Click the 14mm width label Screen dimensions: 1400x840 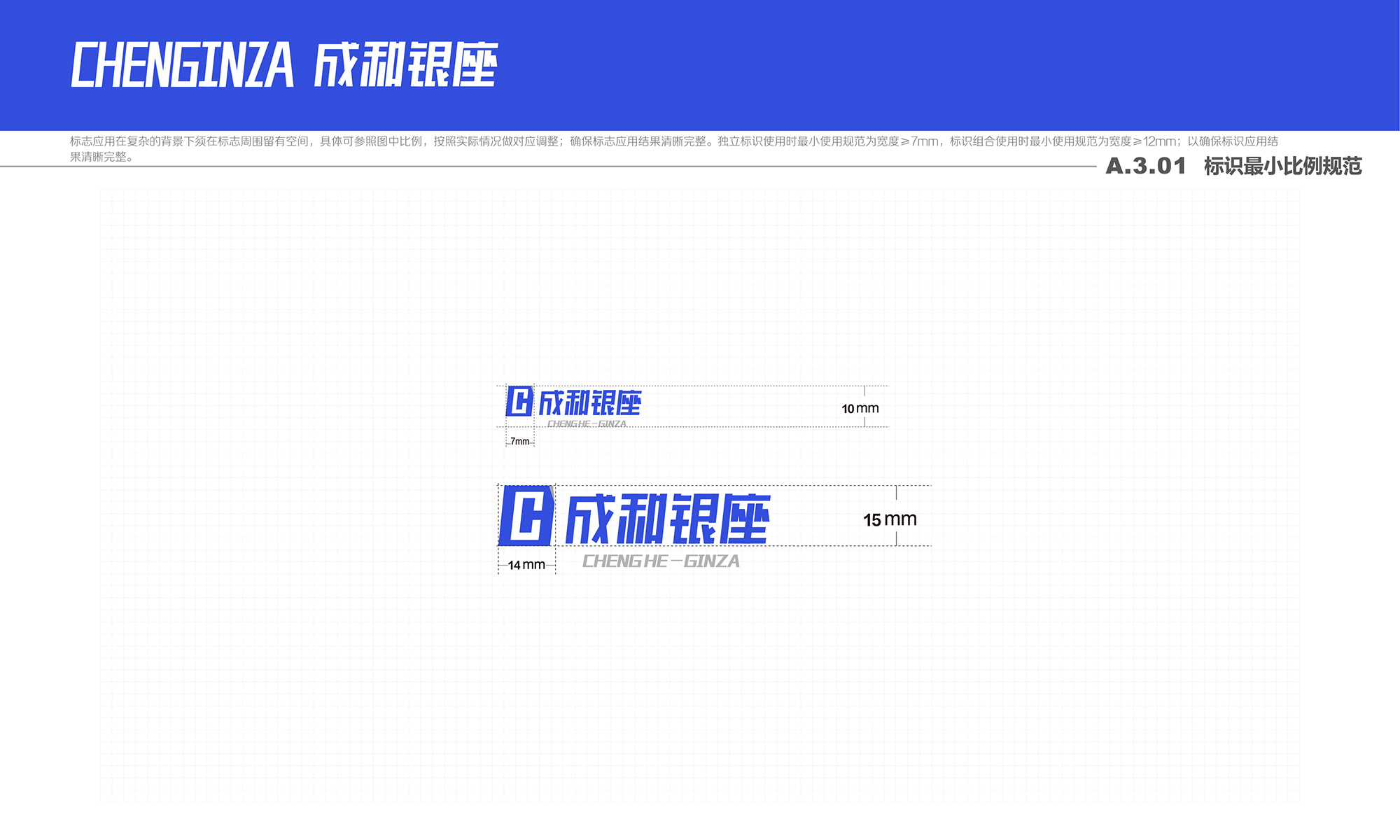tap(526, 565)
